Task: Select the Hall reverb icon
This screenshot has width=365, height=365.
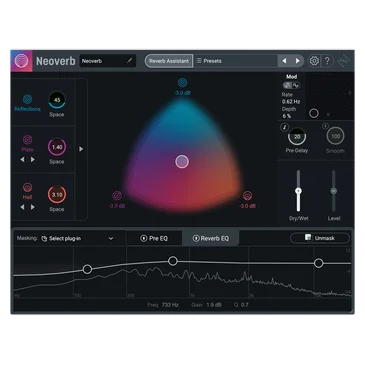Action: click(x=27, y=187)
